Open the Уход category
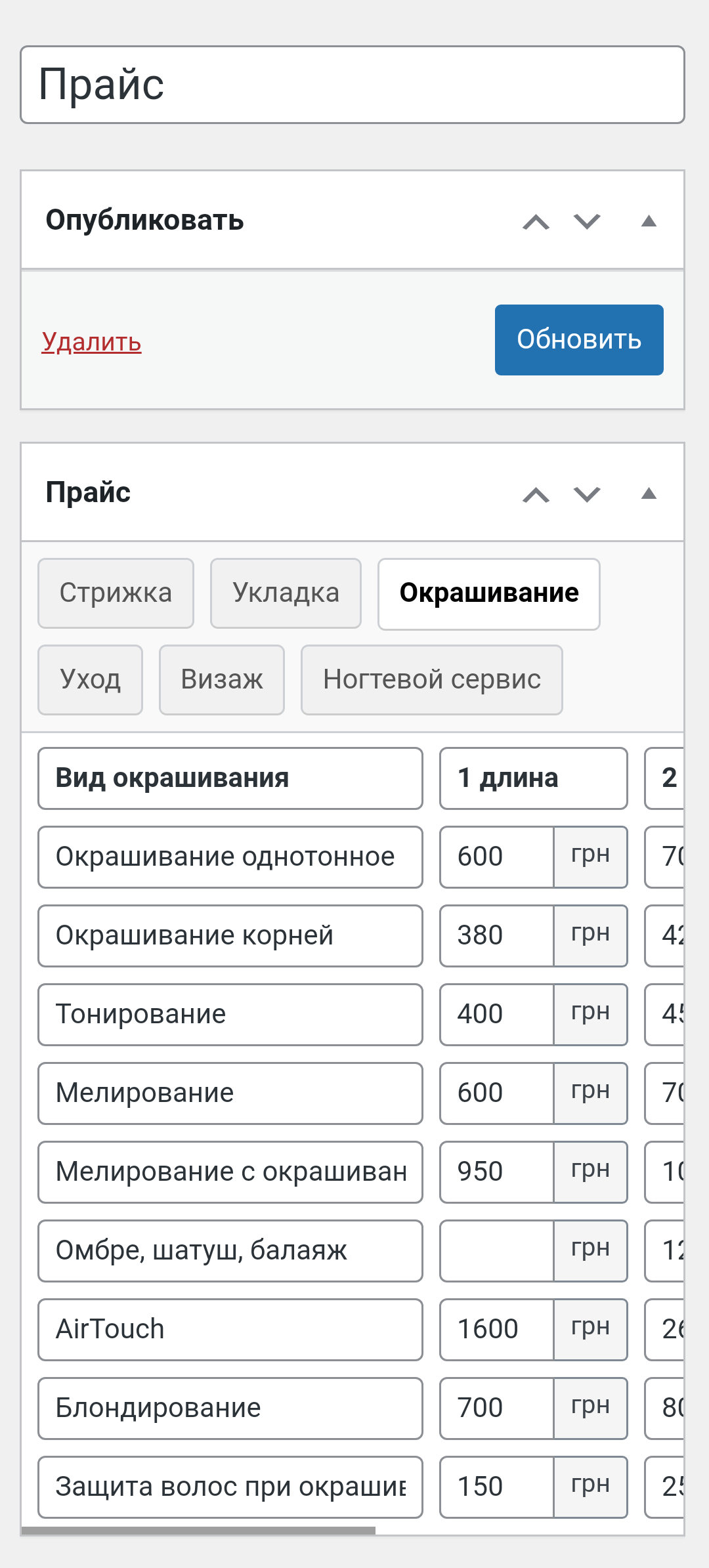This screenshot has height=1568, width=709. click(x=89, y=679)
